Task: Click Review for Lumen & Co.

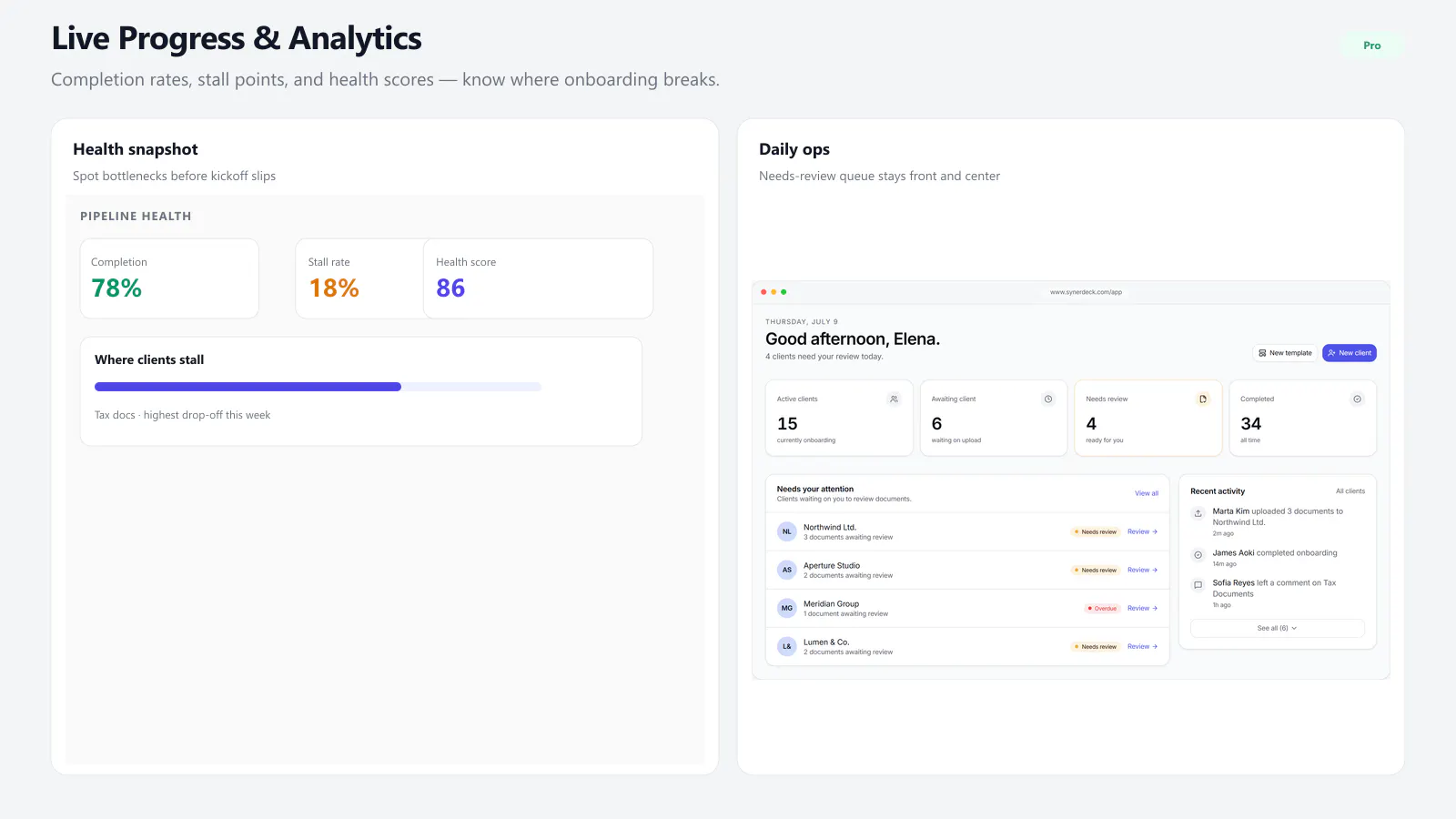Action: [x=1142, y=646]
